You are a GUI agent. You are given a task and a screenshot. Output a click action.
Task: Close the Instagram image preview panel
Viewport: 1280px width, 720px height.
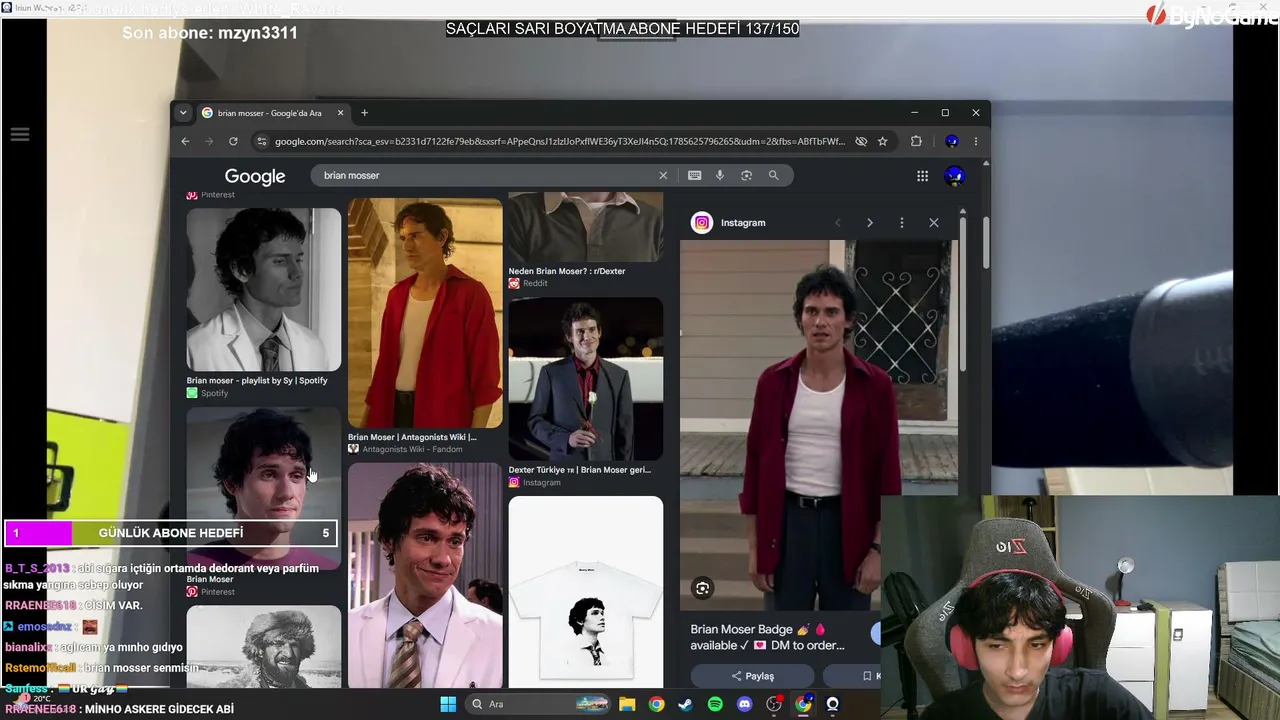click(x=934, y=223)
